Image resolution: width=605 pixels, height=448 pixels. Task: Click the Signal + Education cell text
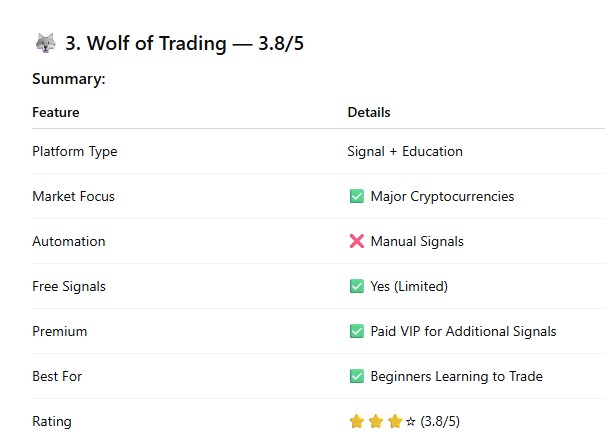tap(405, 151)
